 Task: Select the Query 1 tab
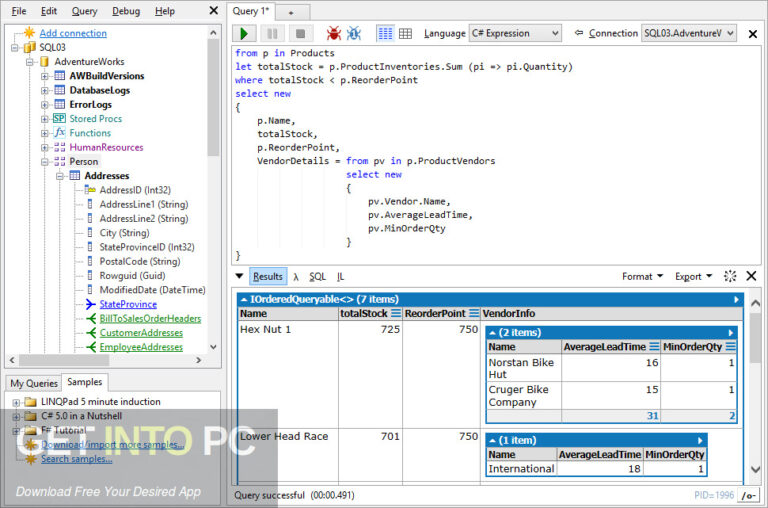[251, 11]
